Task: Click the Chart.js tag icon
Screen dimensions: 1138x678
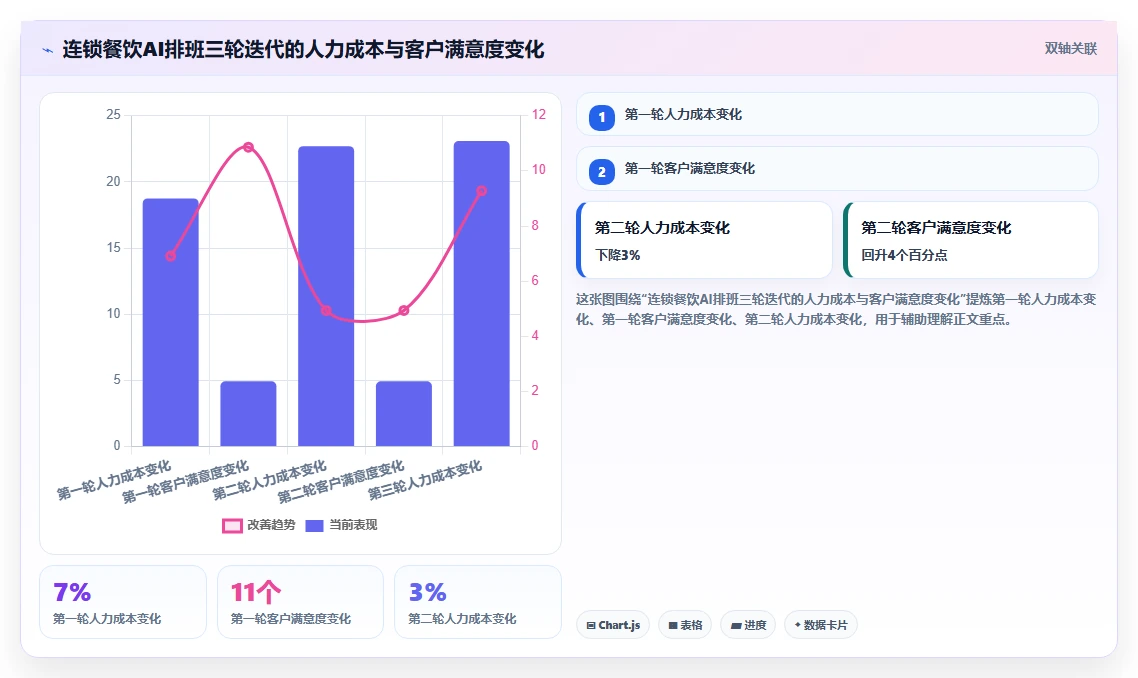Action: tap(591, 625)
